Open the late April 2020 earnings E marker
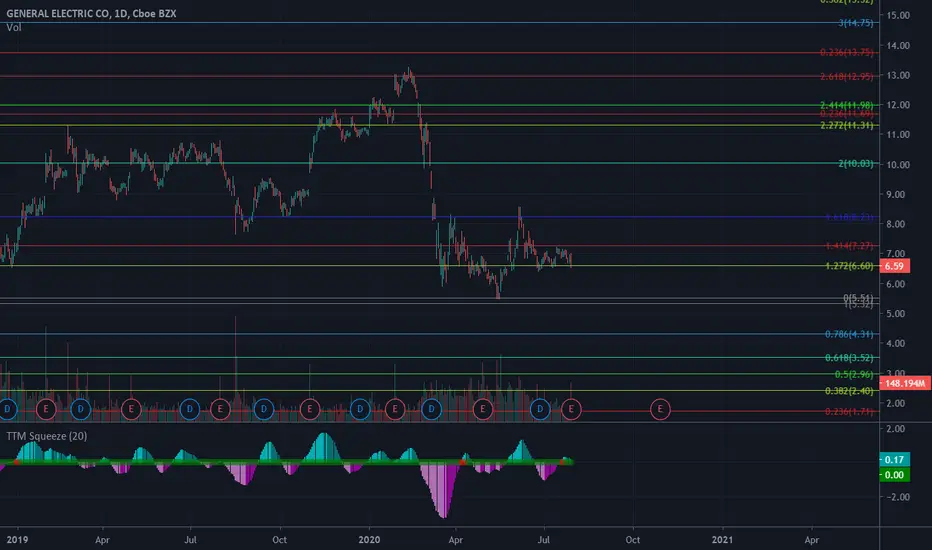Image resolution: width=932 pixels, height=550 pixels. (483, 409)
